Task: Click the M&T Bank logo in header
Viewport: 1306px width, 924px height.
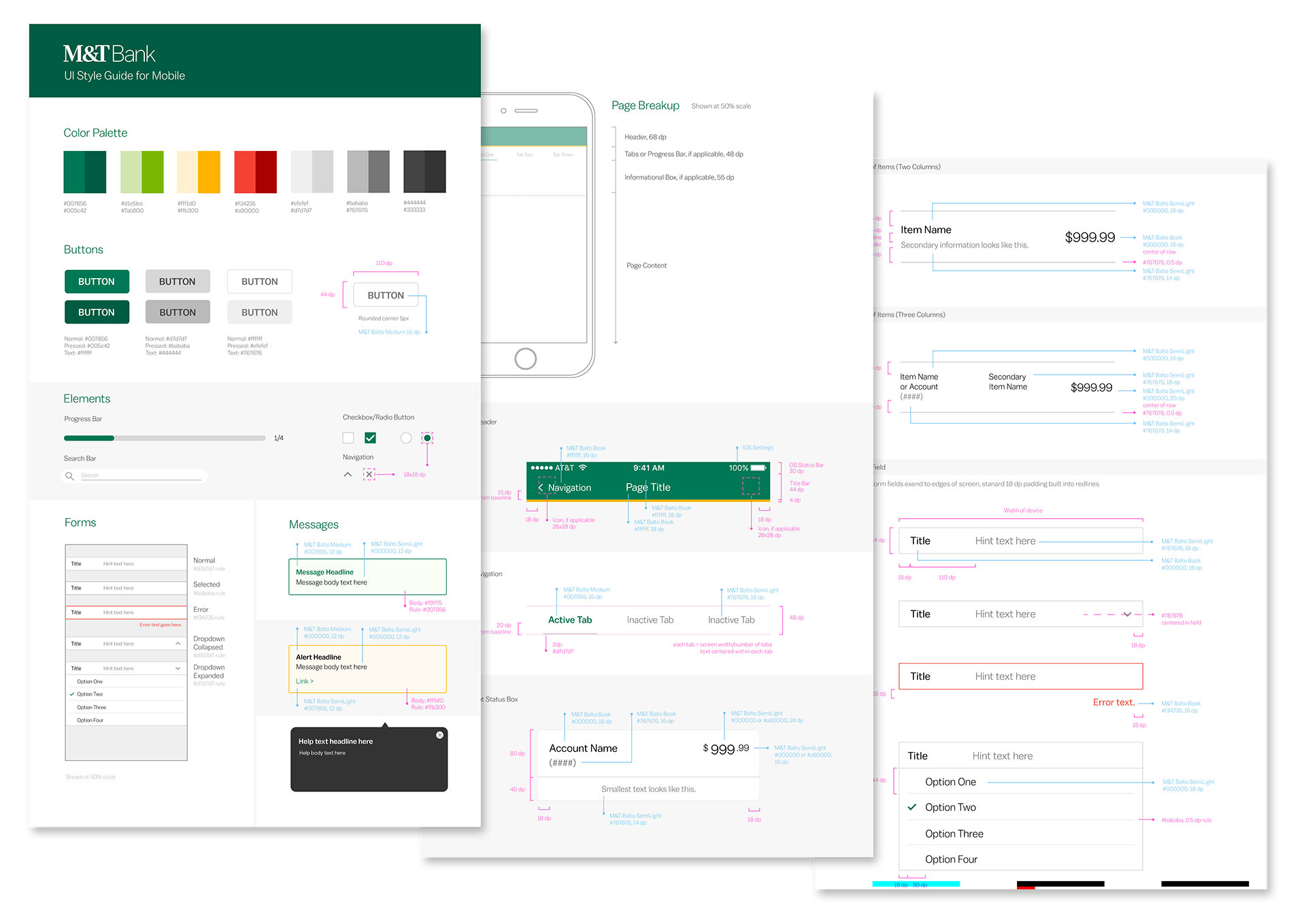Action: 109,54
